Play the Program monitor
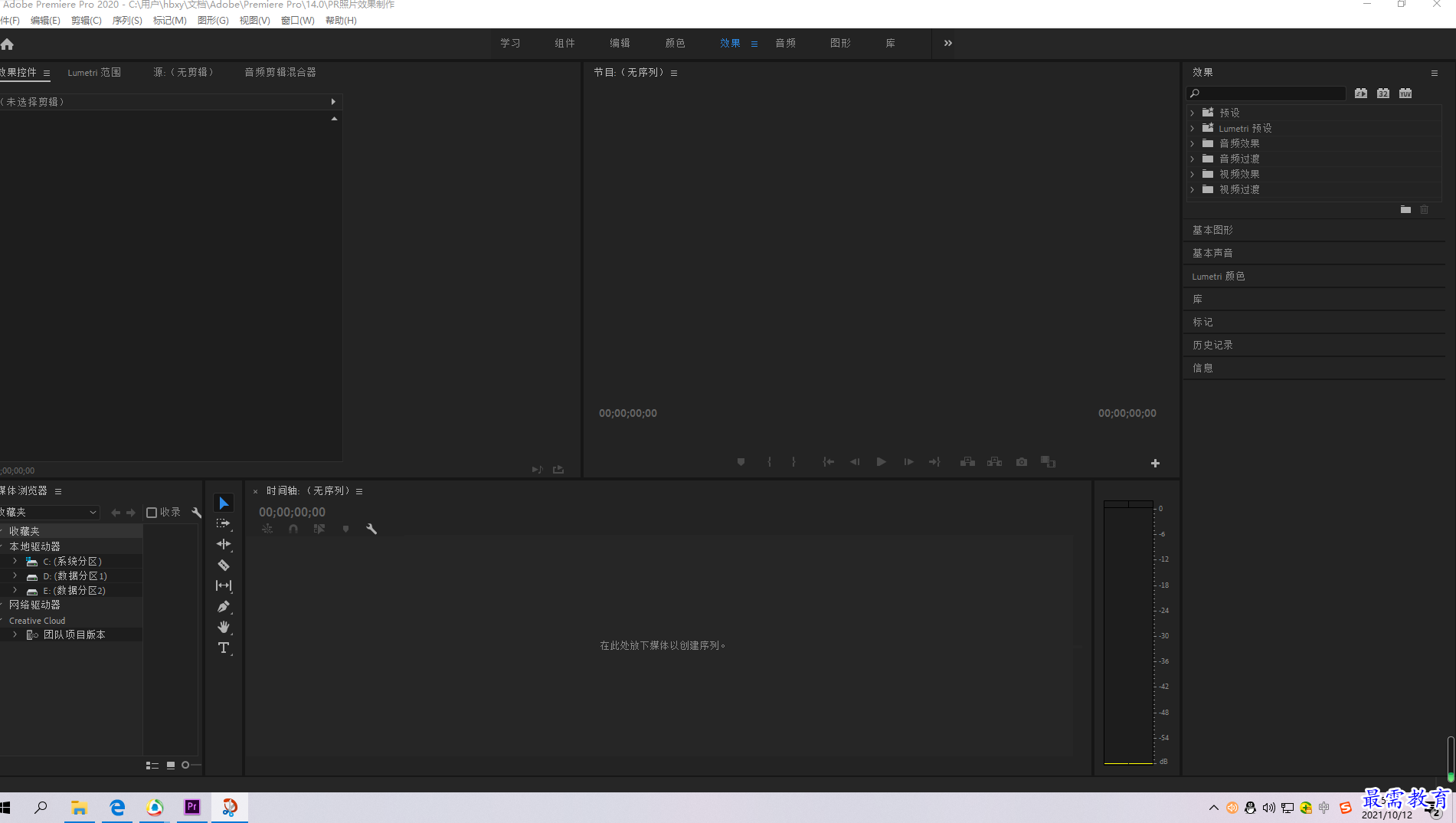Screen dimensions: 1456x823 click(x=881, y=461)
